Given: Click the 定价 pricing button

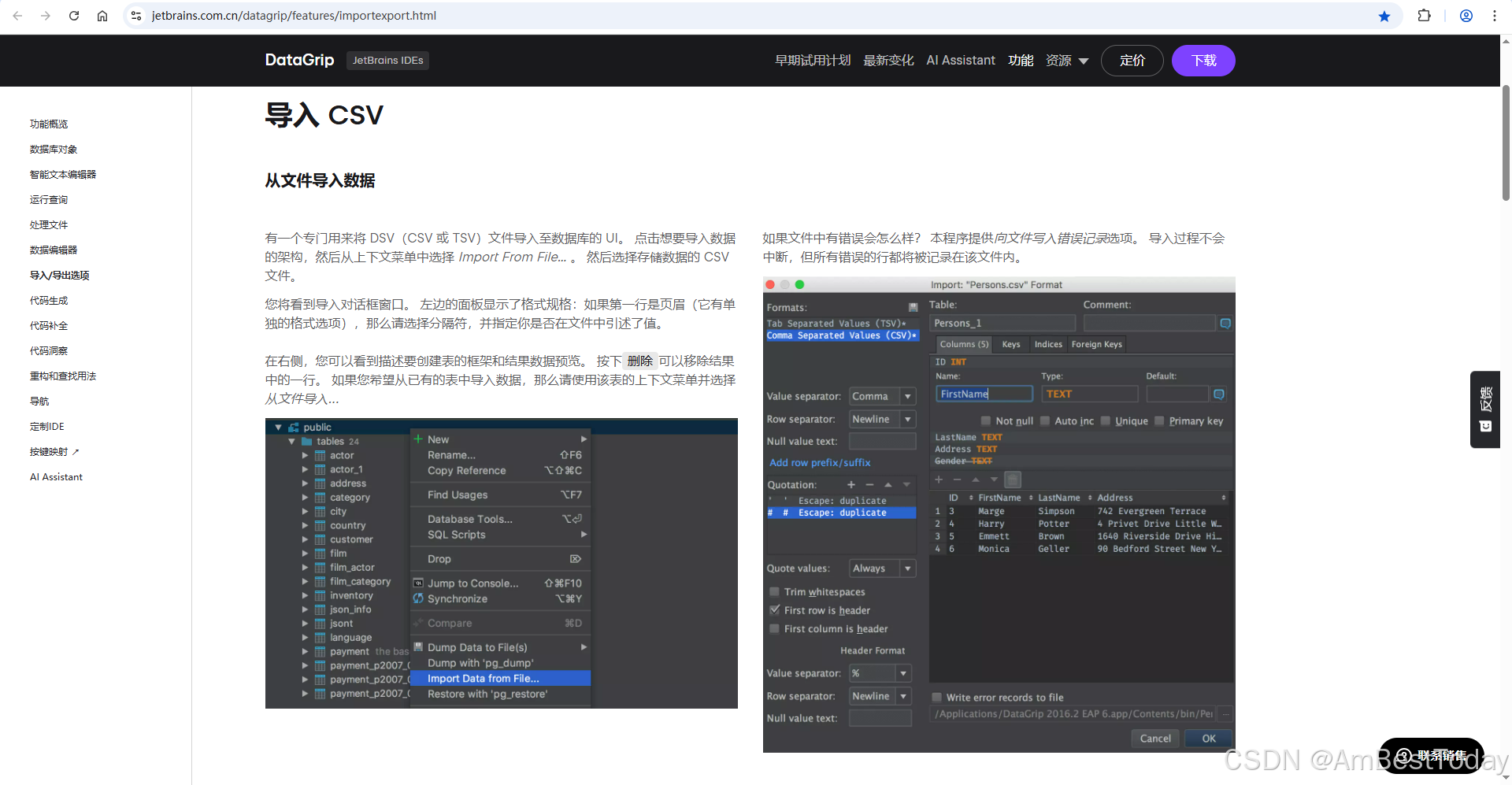Looking at the screenshot, I should pyautogui.click(x=1132, y=61).
